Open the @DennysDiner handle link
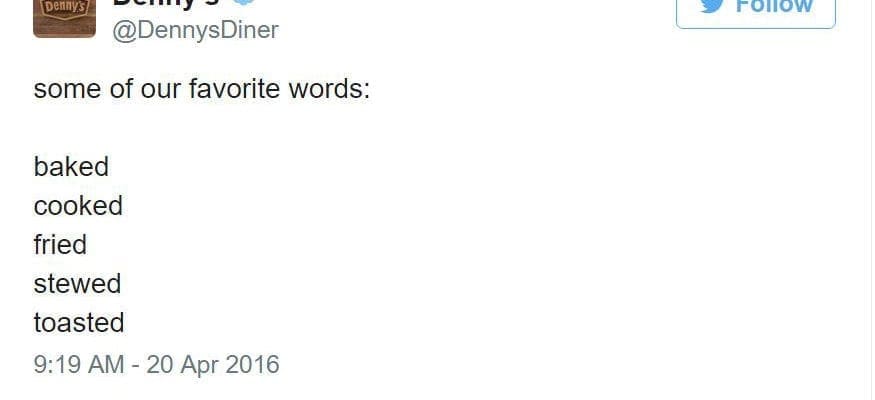Screen dimensions: 875x400 click(x=195, y=30)
